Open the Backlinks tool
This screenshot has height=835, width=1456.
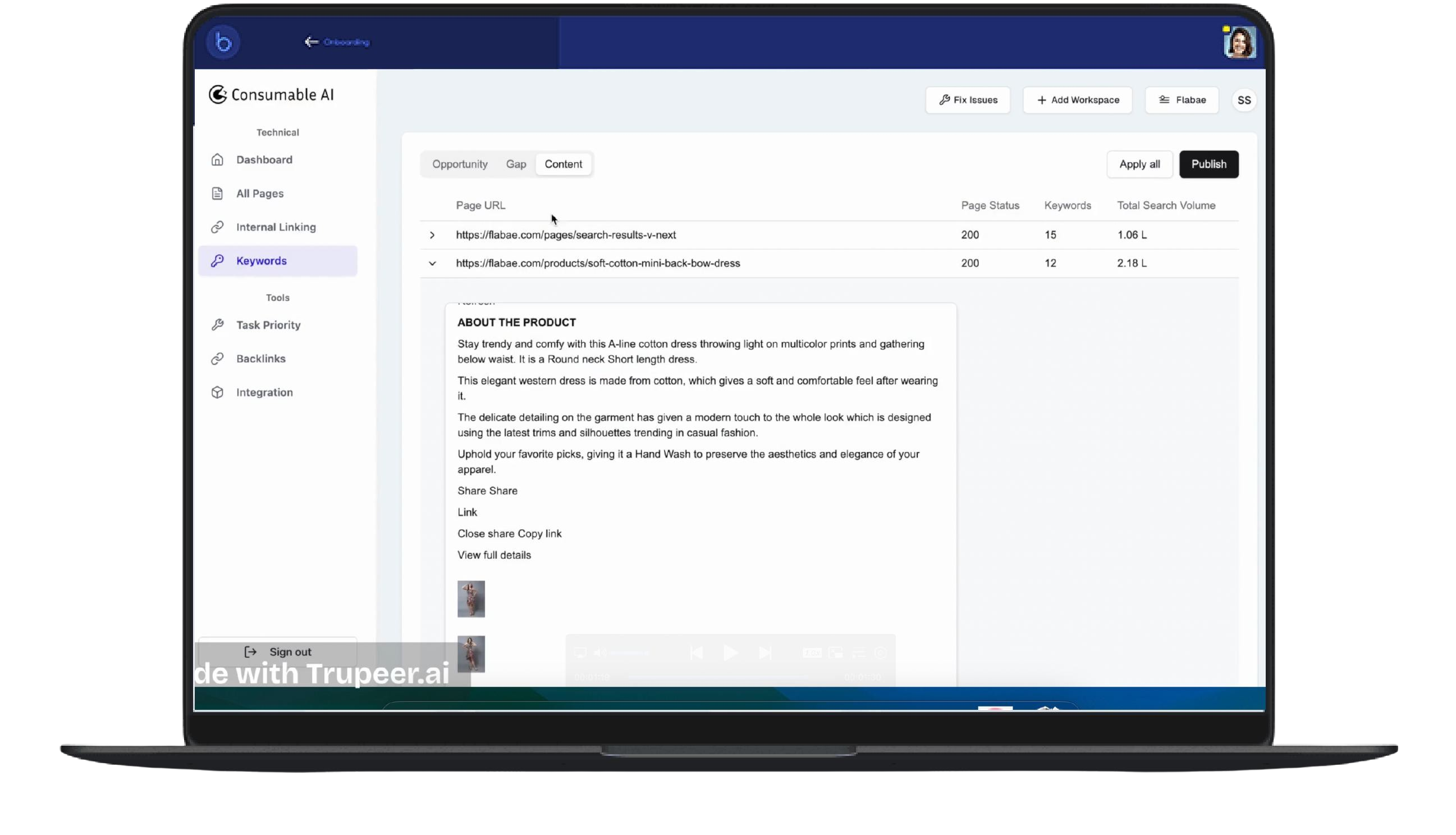point(277,359)
